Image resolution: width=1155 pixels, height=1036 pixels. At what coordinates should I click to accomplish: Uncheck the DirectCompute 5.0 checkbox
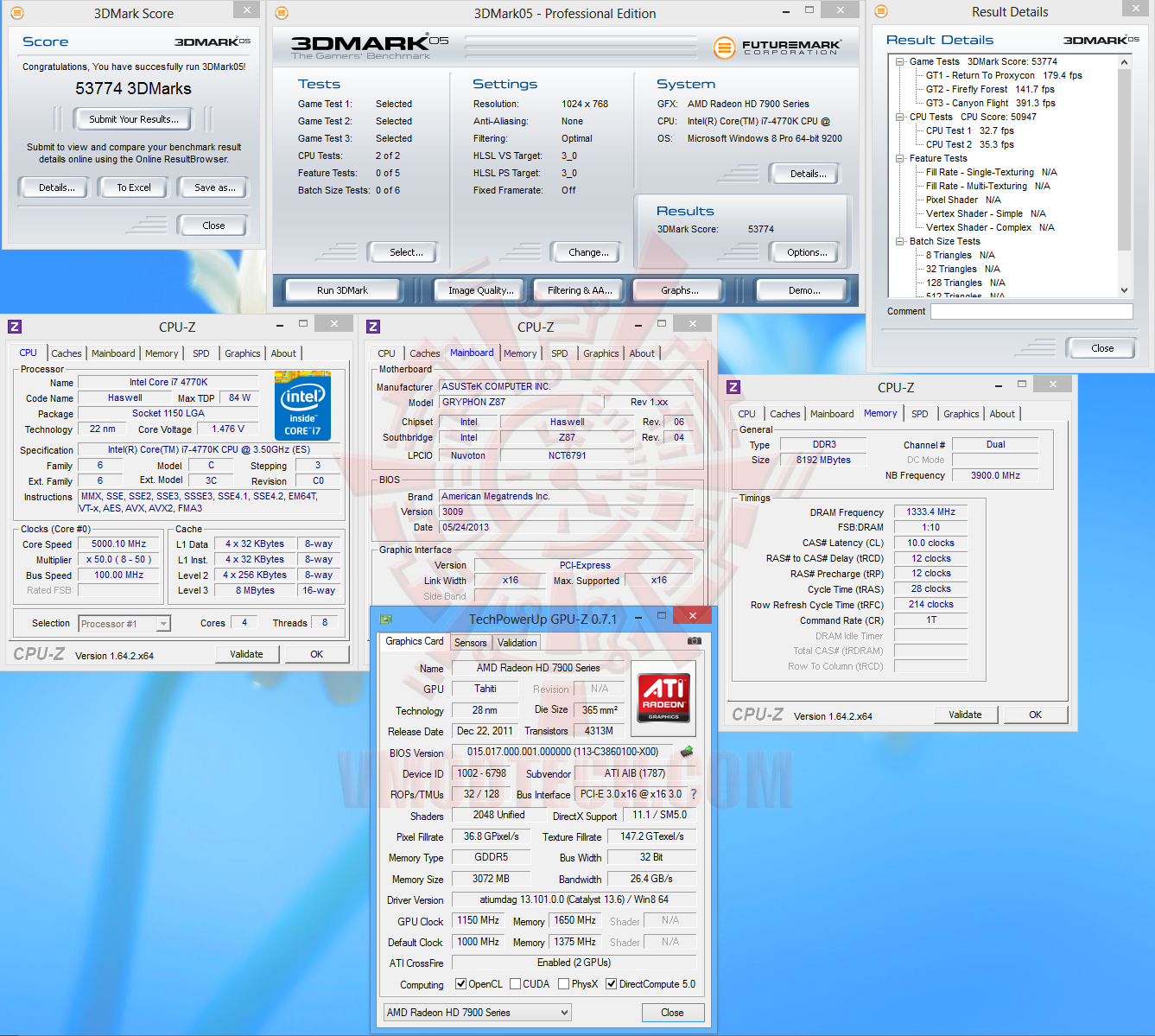coord(612,984)
